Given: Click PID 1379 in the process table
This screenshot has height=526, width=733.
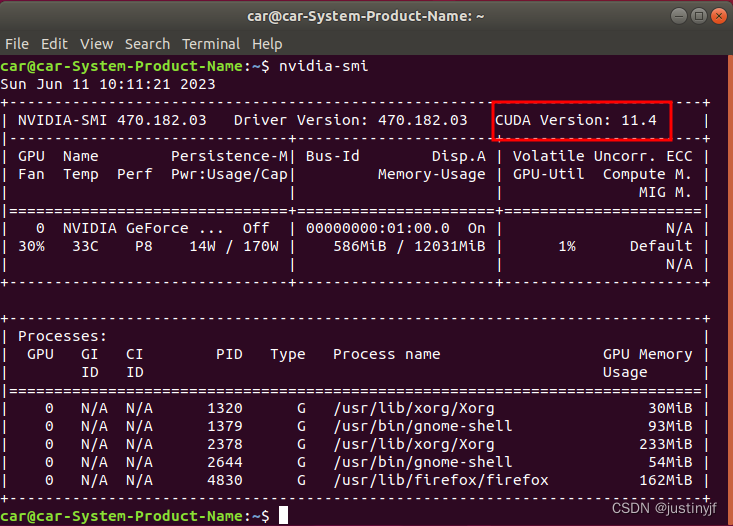Looking at the screenshot, I should point(225,426).
